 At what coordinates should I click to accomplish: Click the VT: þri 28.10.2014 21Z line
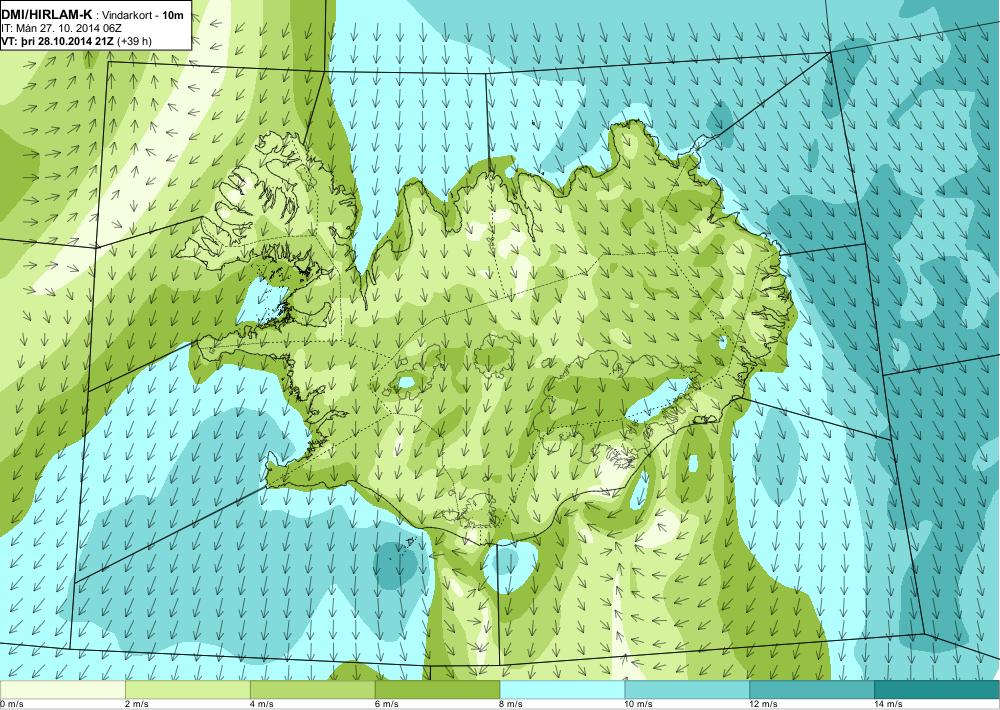click(77, 41)
